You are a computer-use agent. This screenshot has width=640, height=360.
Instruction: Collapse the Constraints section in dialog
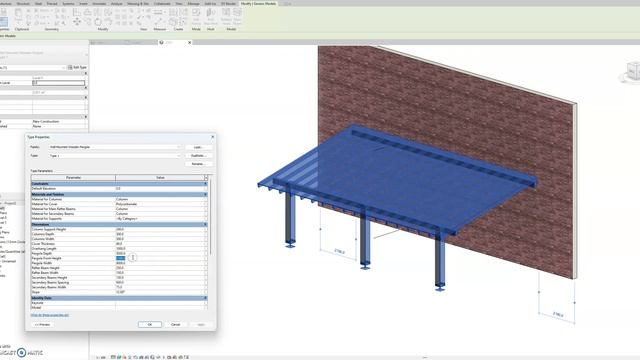tap(205, 184)
